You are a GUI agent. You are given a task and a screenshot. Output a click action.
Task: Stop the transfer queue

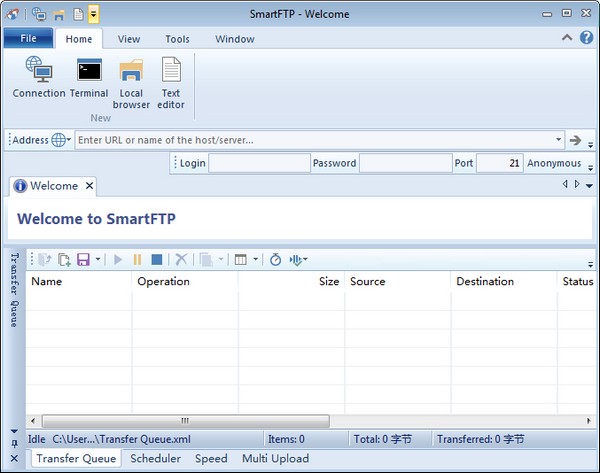click(157, 259)
